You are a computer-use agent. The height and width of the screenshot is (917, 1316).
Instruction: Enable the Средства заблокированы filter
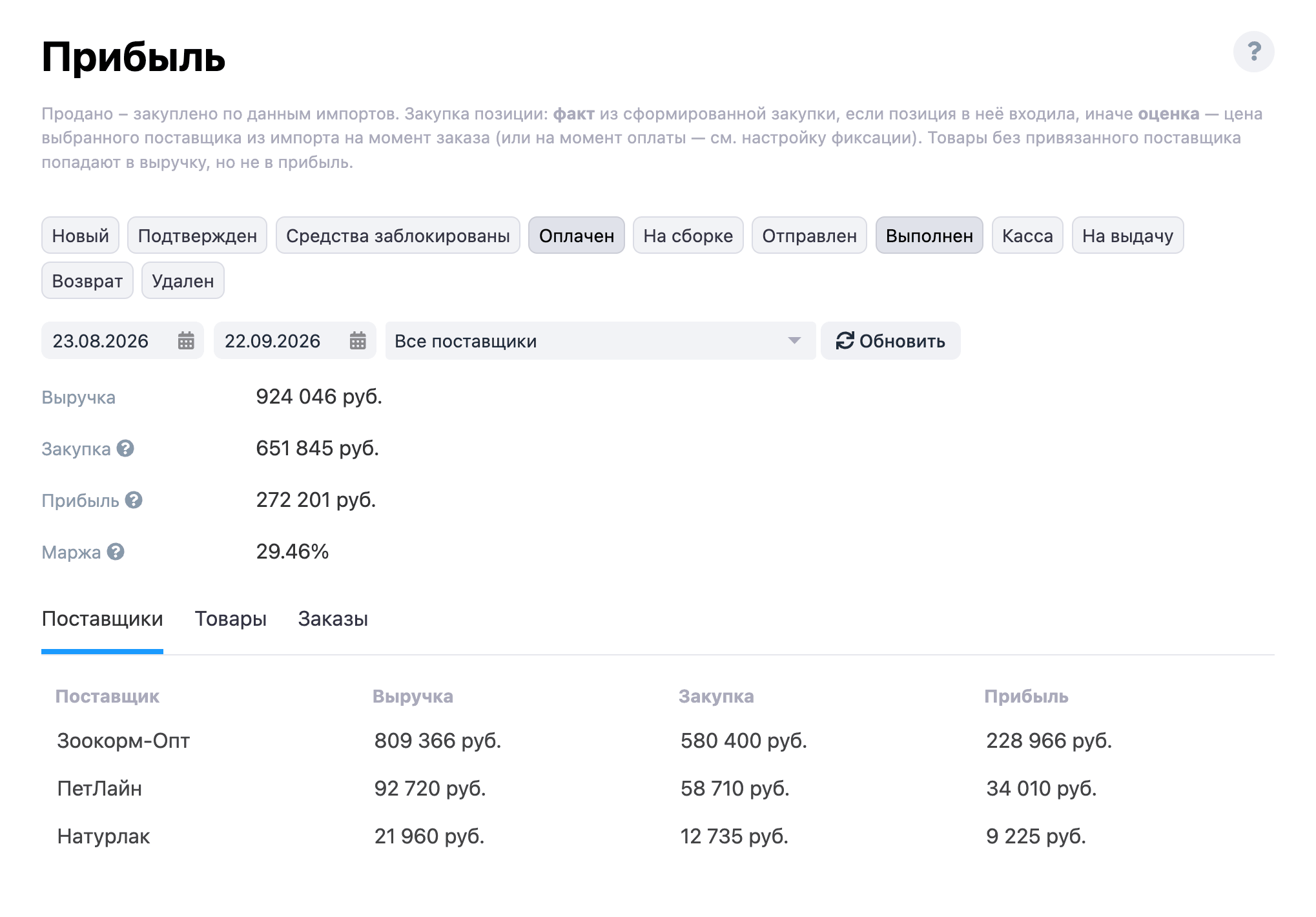point(398,236)
